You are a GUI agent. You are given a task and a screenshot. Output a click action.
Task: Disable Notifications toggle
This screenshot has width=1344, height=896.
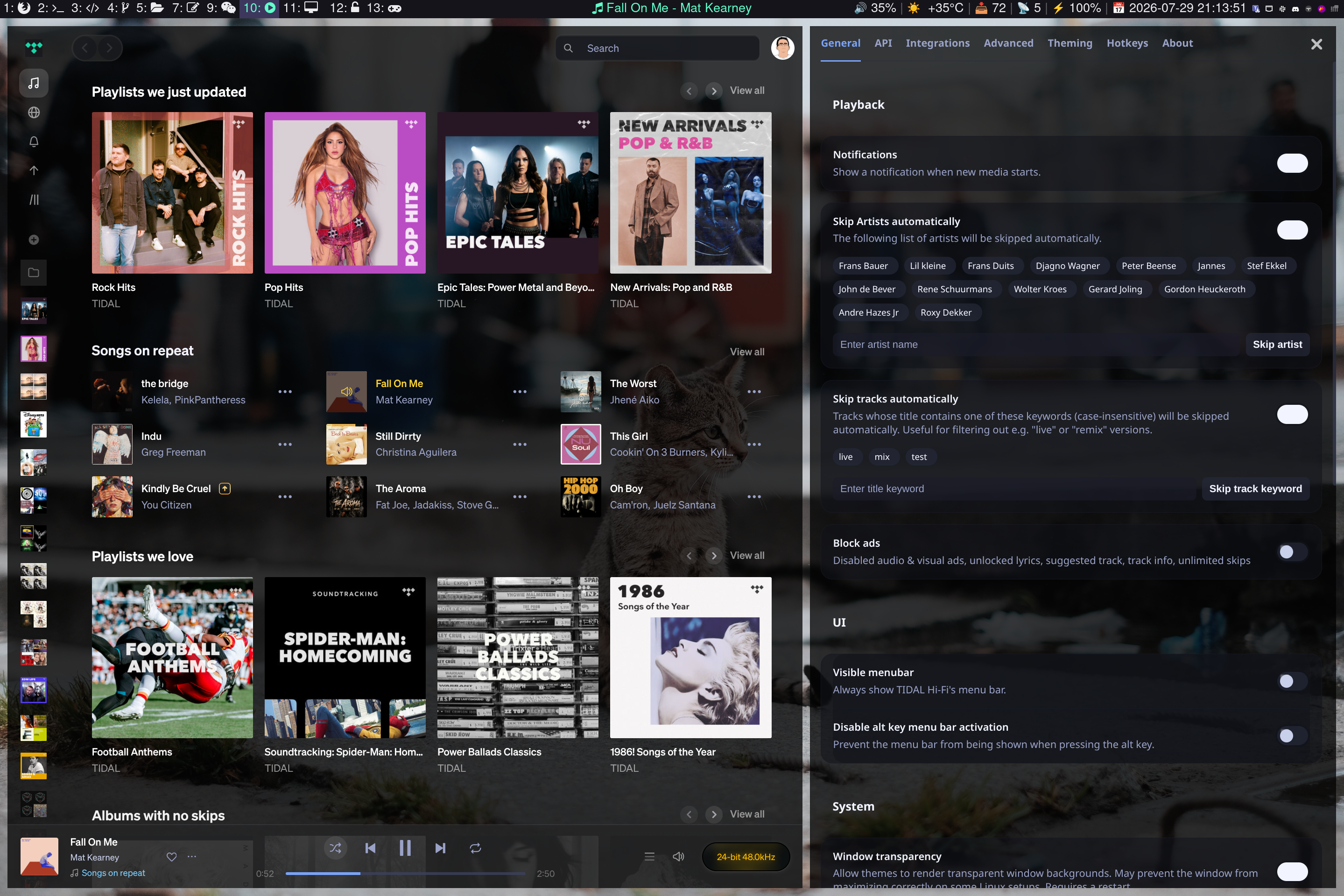[x=1292, y=163]
